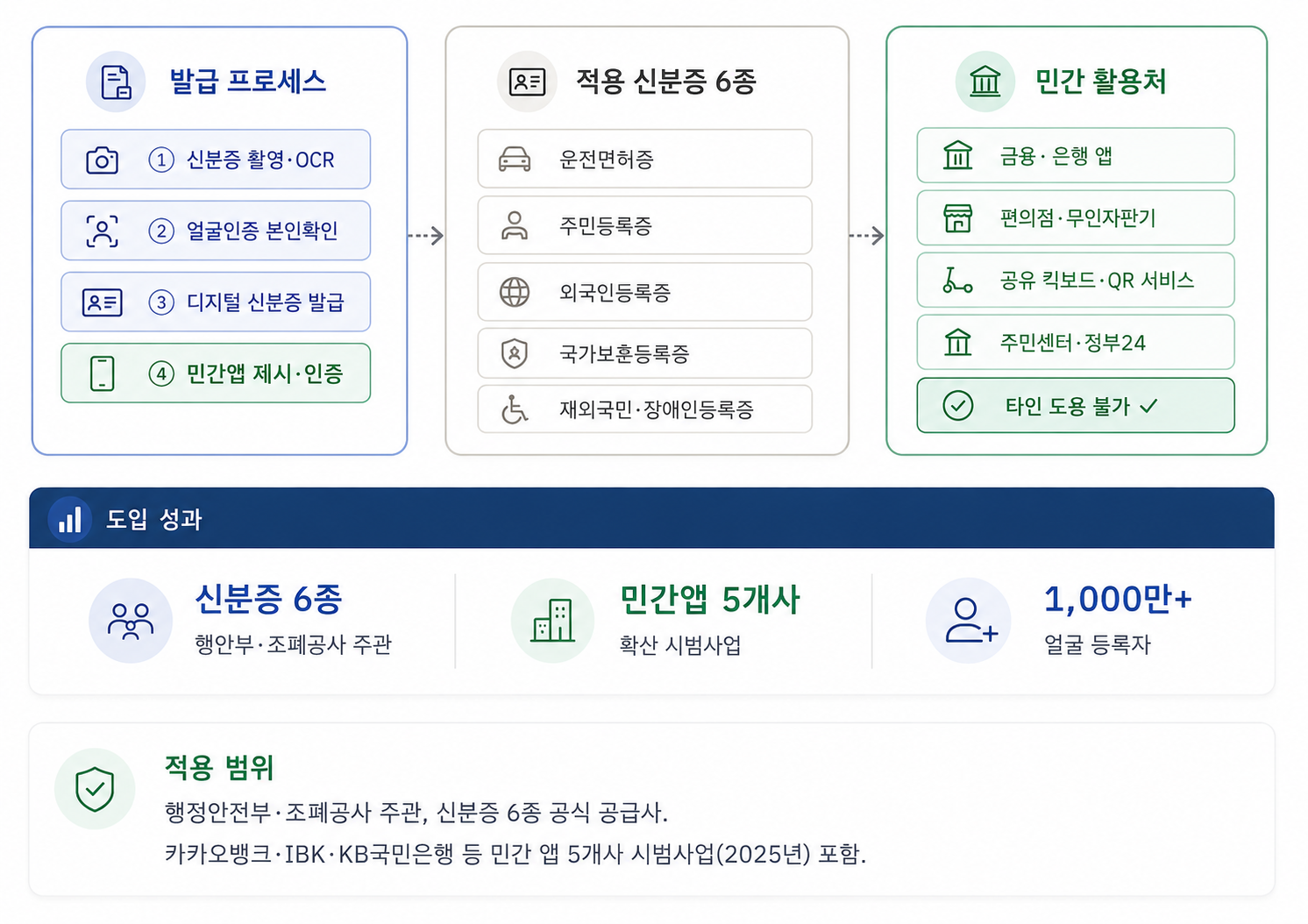Image resolution: width=1308 pixels, height=924 pixels.
Task: Click the 발급 프로세스 header document icon
Action: pos(116,82)
